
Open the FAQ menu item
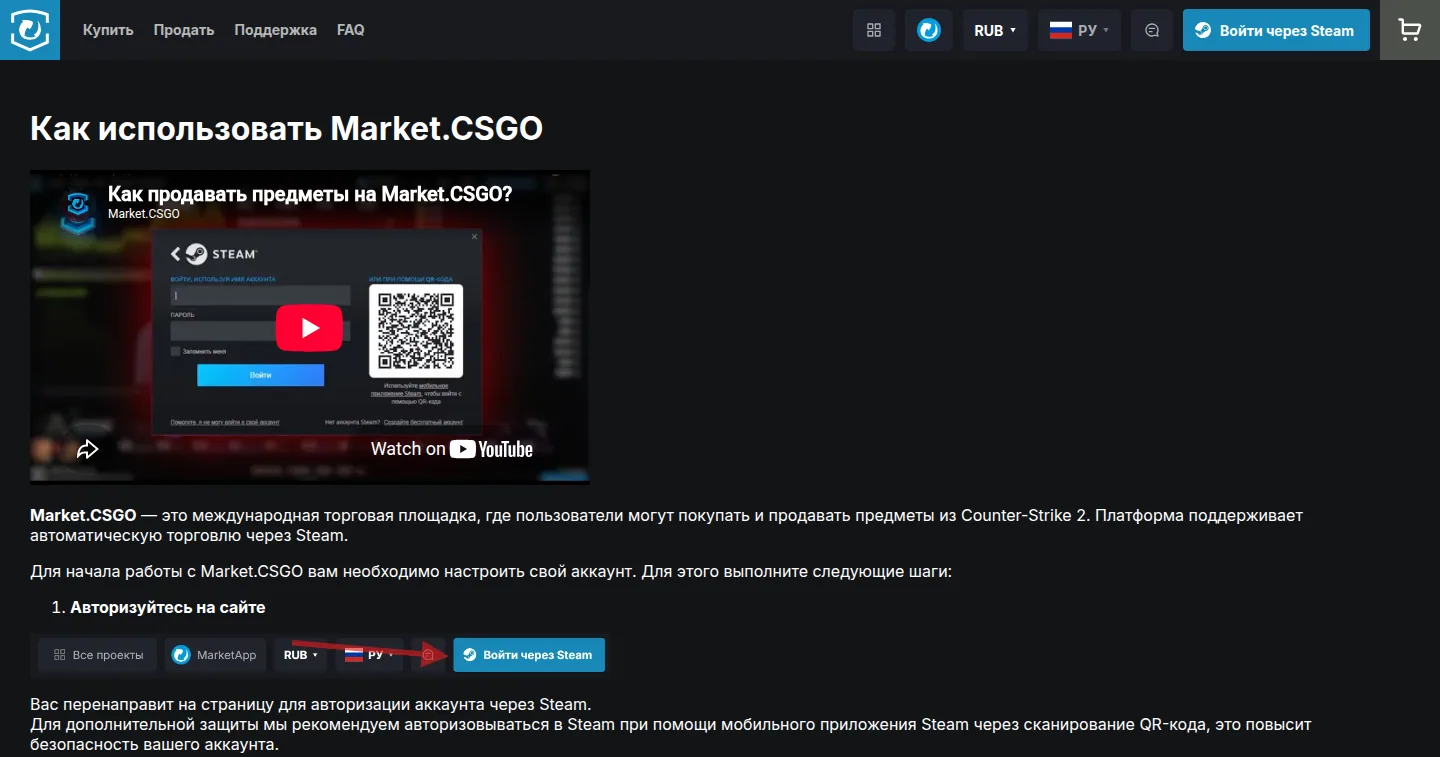click(351, 30)
